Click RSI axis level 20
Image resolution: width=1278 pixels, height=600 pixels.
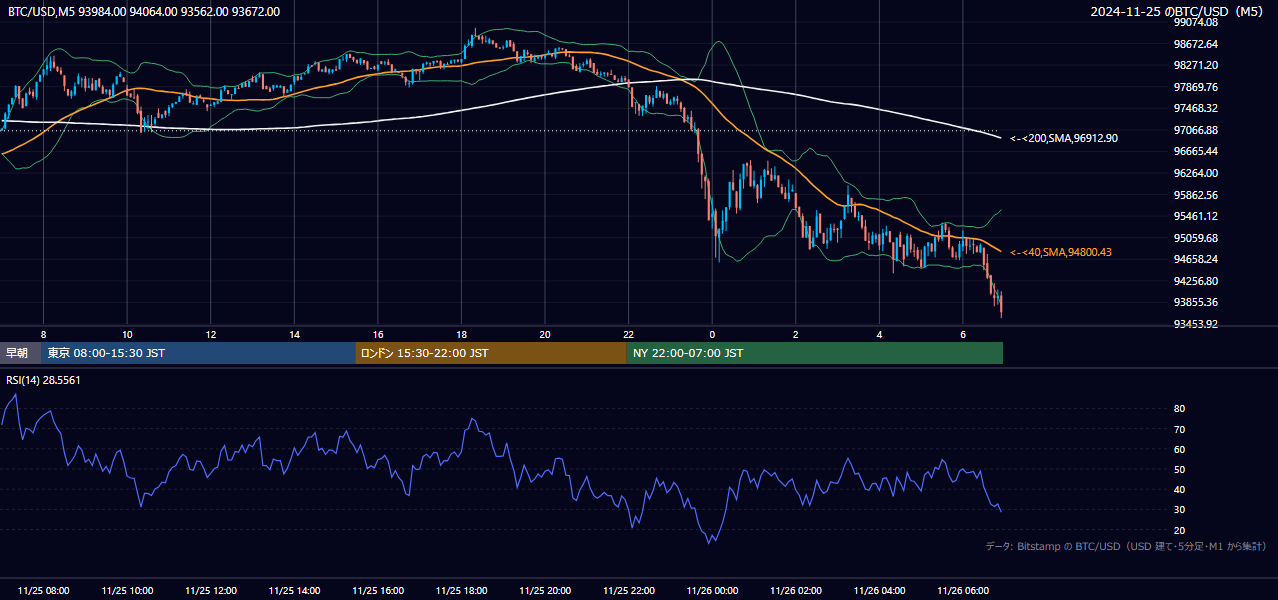[1179, 530]
